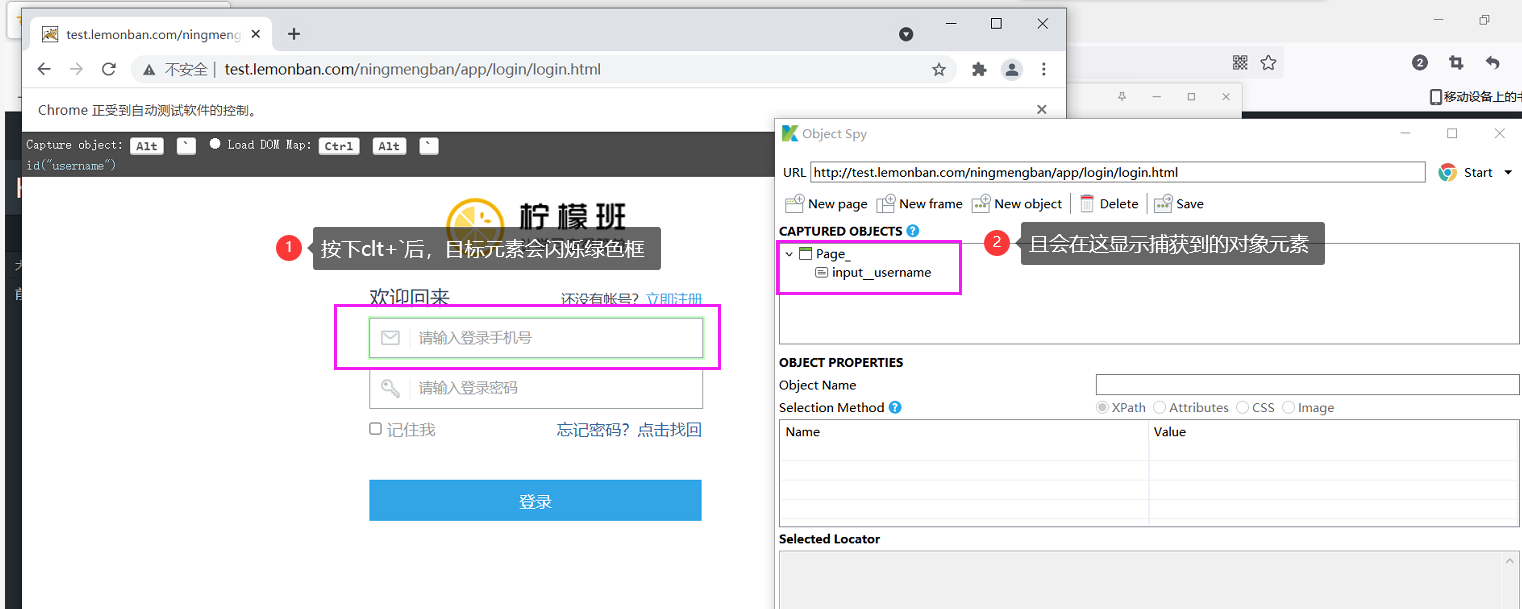The image size is (1522, 609).
Task: Click the Chrome profile avatar icon
Action: point(1011,69)
